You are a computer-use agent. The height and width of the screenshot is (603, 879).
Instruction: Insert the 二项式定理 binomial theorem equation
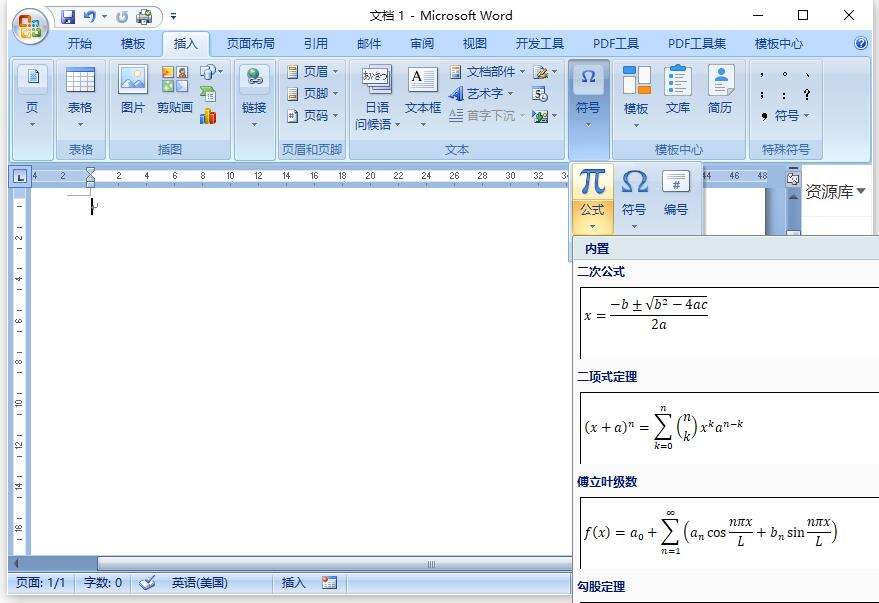(729, 428)
